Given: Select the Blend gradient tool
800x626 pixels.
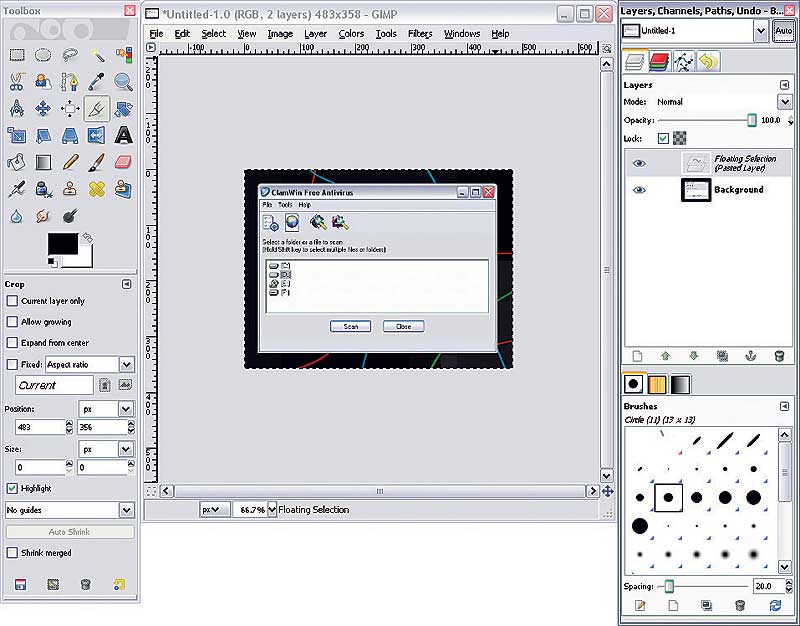Looking at the screenshot, I should pos(43,162).
